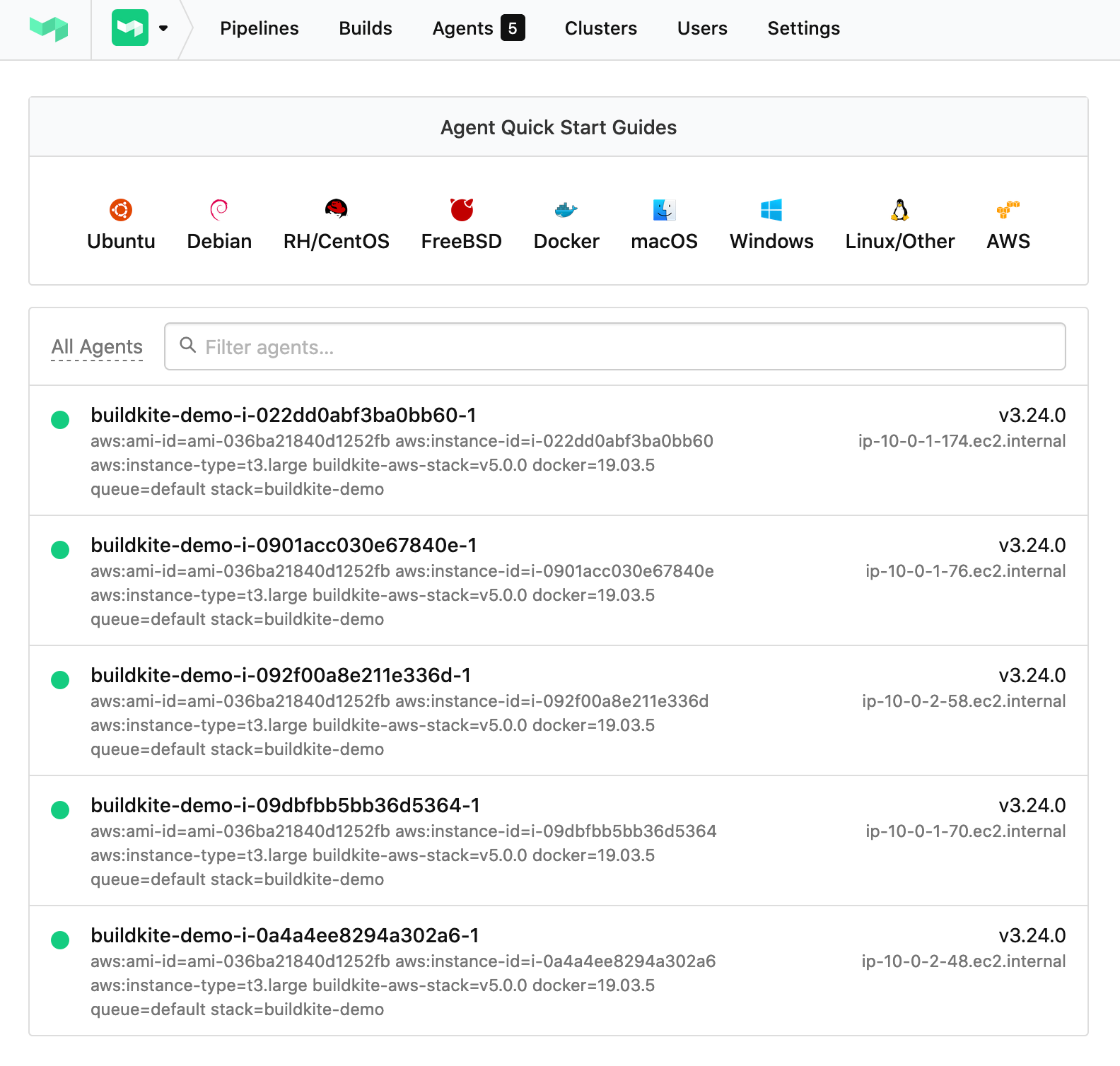Click the search magnifier icon
1120x1066 pixels.
point(187,345)
